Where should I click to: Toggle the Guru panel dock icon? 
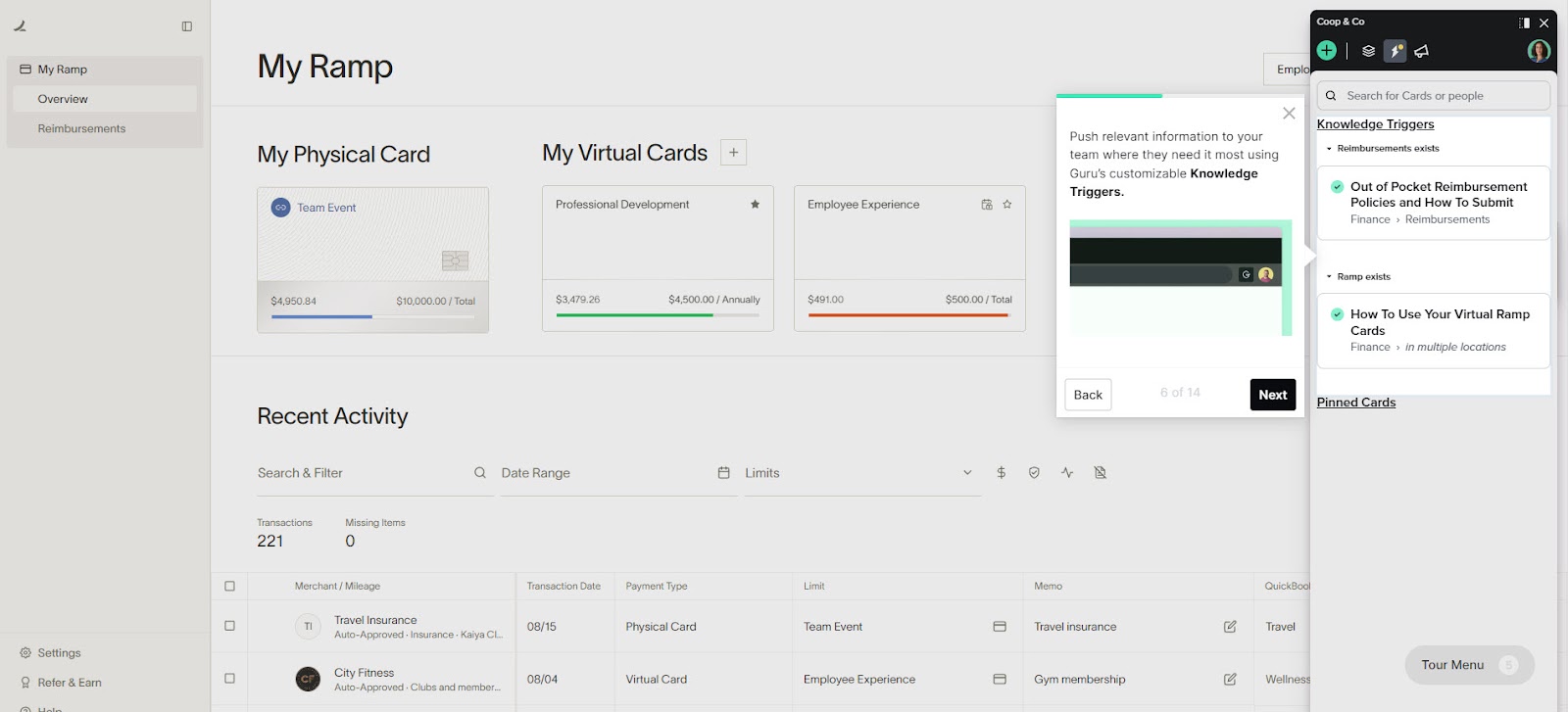(1524, 23)
